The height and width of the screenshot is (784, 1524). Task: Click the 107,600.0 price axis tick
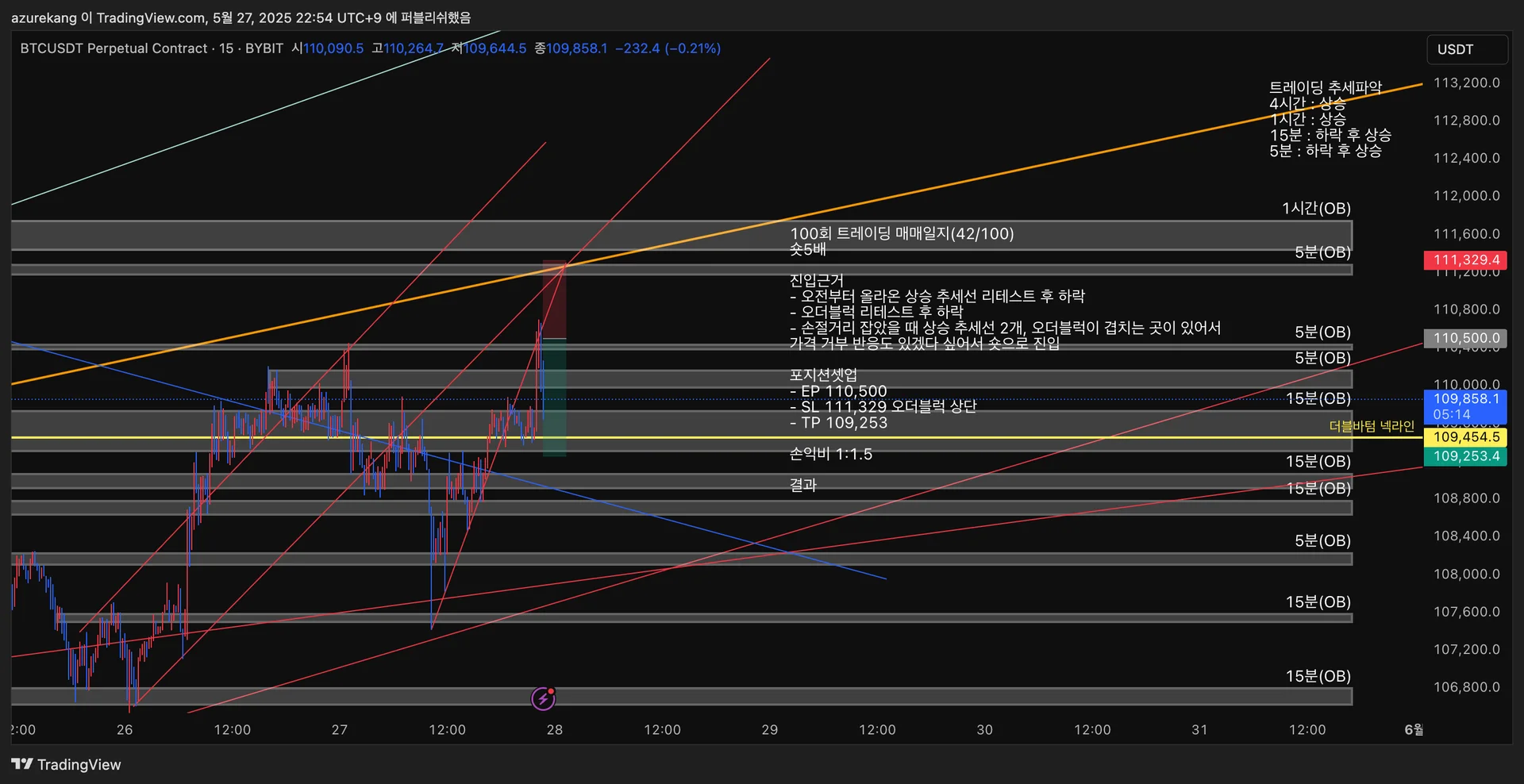pos(1466,612)
